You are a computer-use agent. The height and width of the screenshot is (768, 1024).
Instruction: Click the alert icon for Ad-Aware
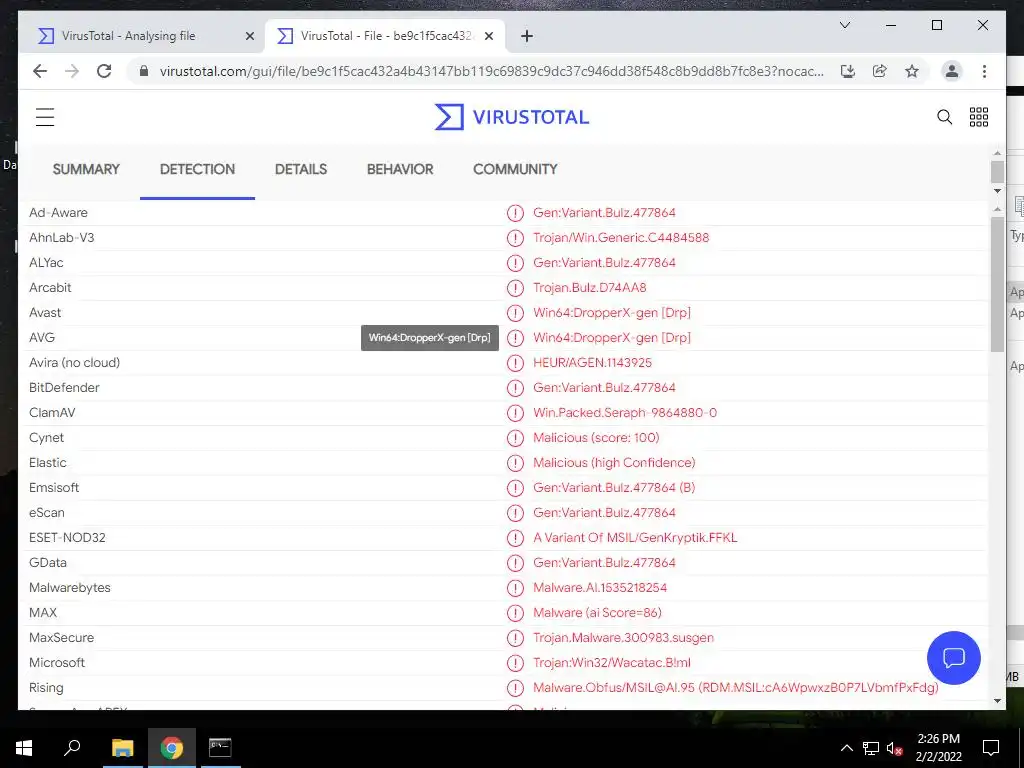[x=515, y=213]
